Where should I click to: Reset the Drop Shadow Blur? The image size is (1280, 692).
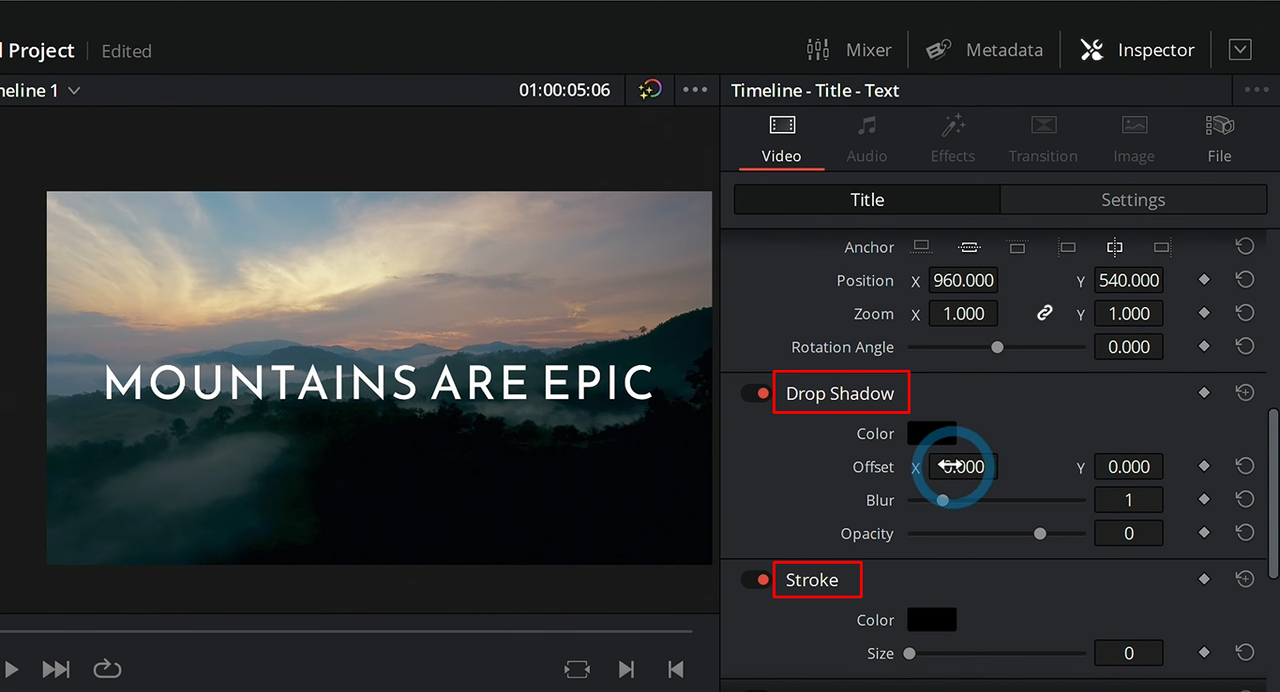(x=1245, y=499)
